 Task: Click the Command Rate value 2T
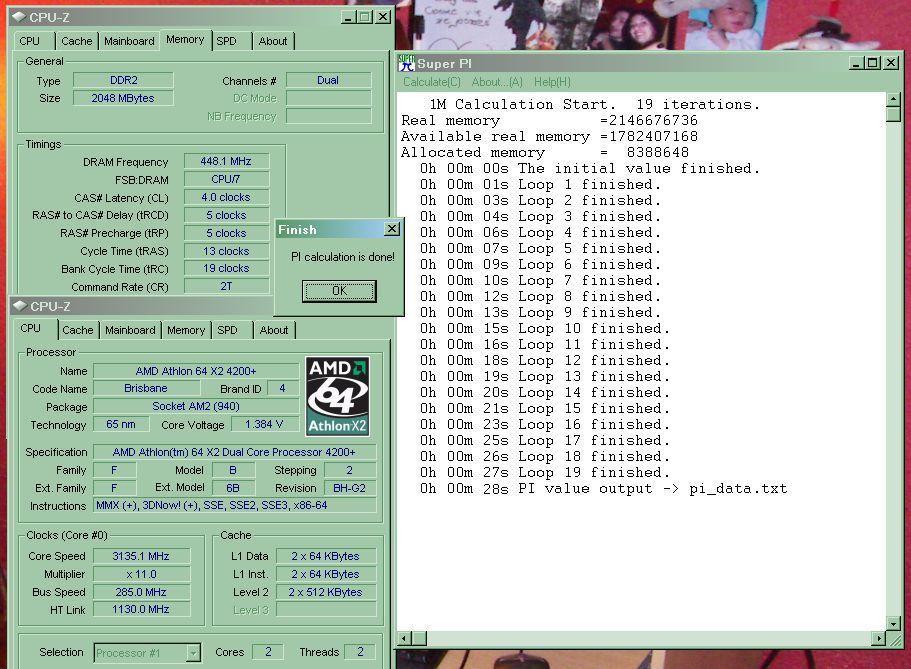click(226, 286)
